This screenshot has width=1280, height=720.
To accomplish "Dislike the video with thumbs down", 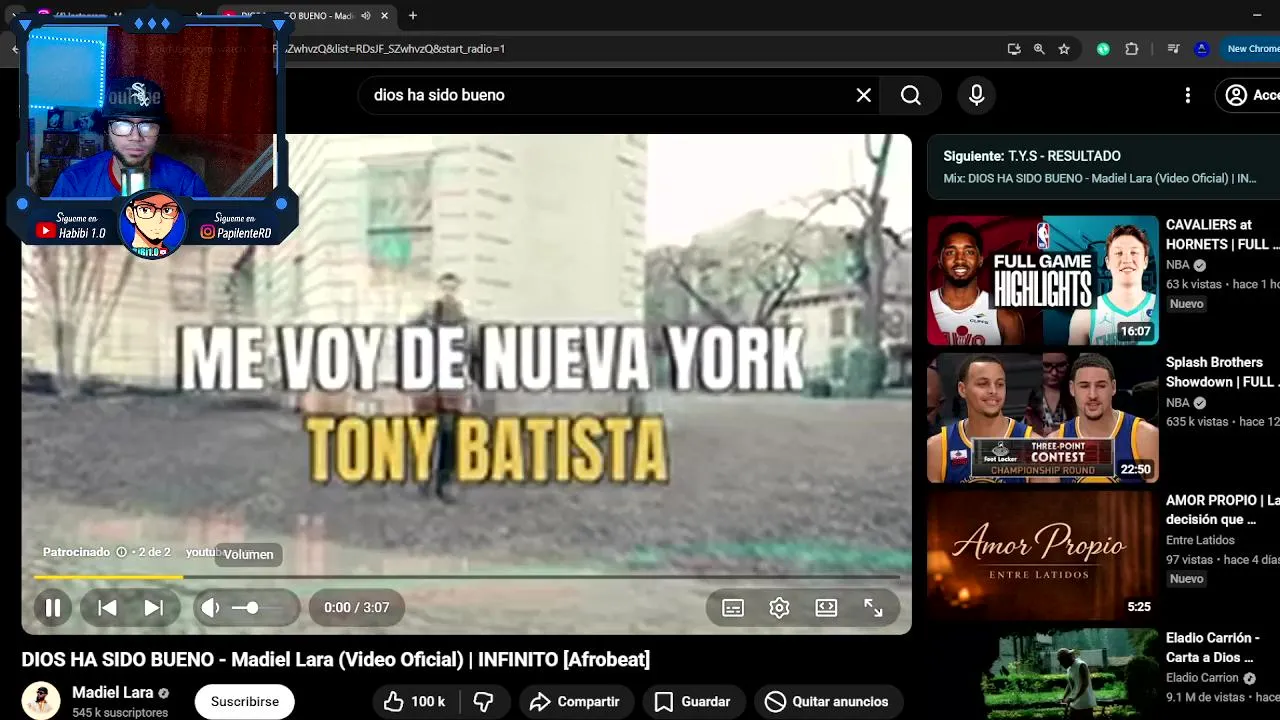I will pyautogui.click(x=483, y=701).
